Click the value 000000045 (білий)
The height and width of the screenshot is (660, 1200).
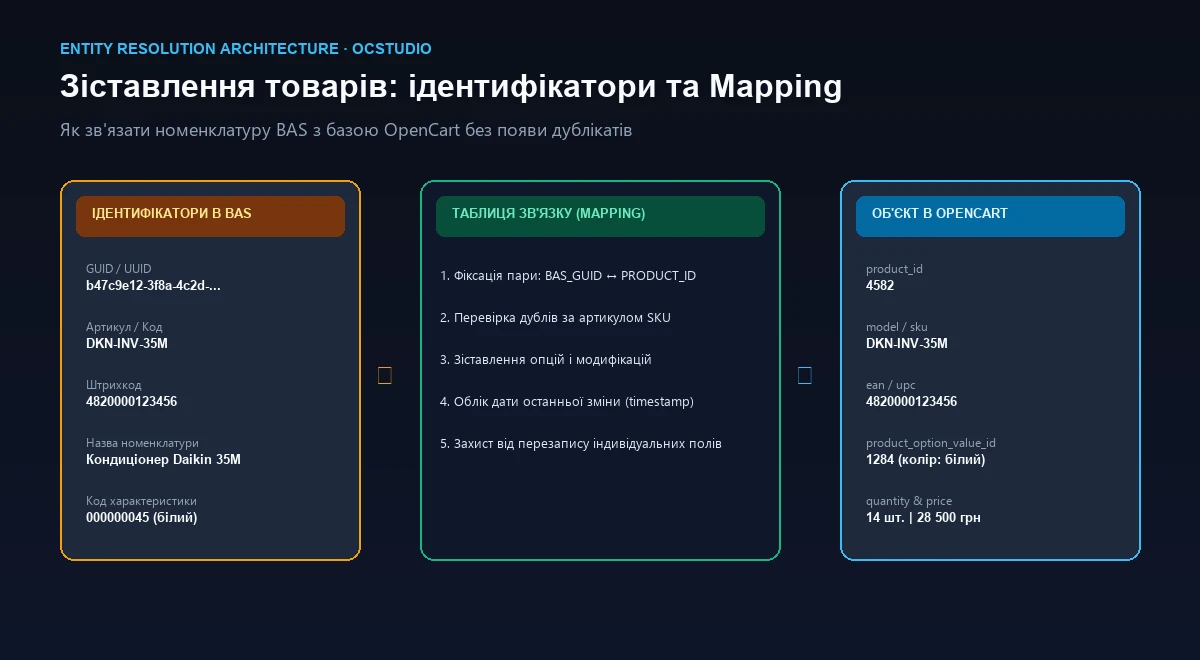[x=141, y=518]
